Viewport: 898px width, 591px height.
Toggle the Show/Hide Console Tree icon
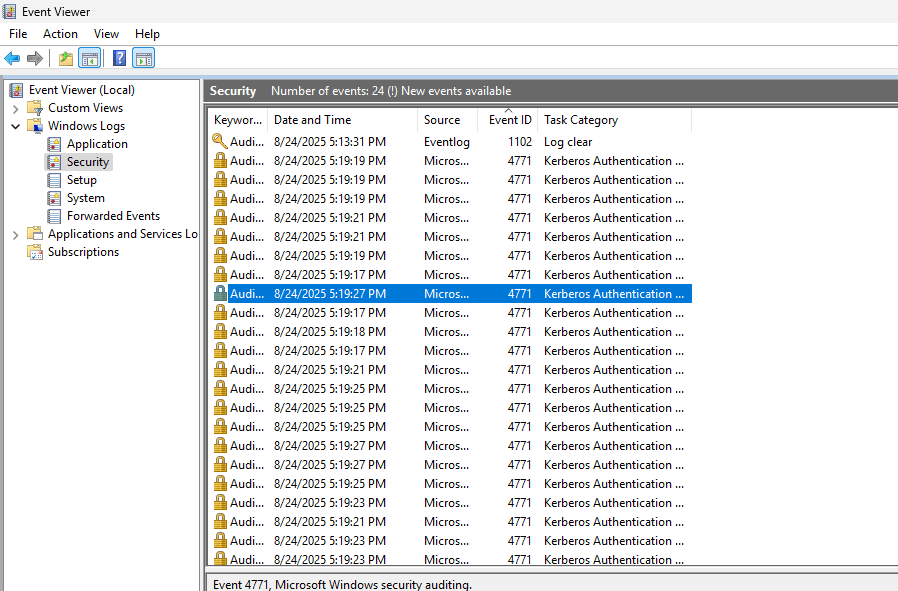coord(90,58)
